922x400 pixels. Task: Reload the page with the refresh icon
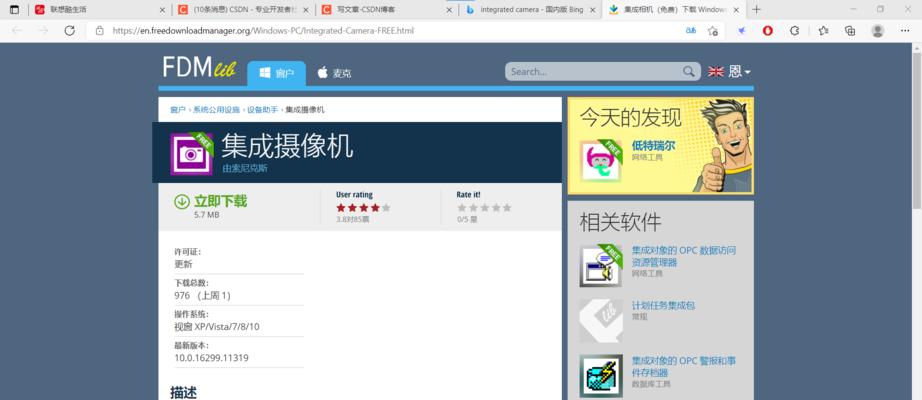pos(69,31)
